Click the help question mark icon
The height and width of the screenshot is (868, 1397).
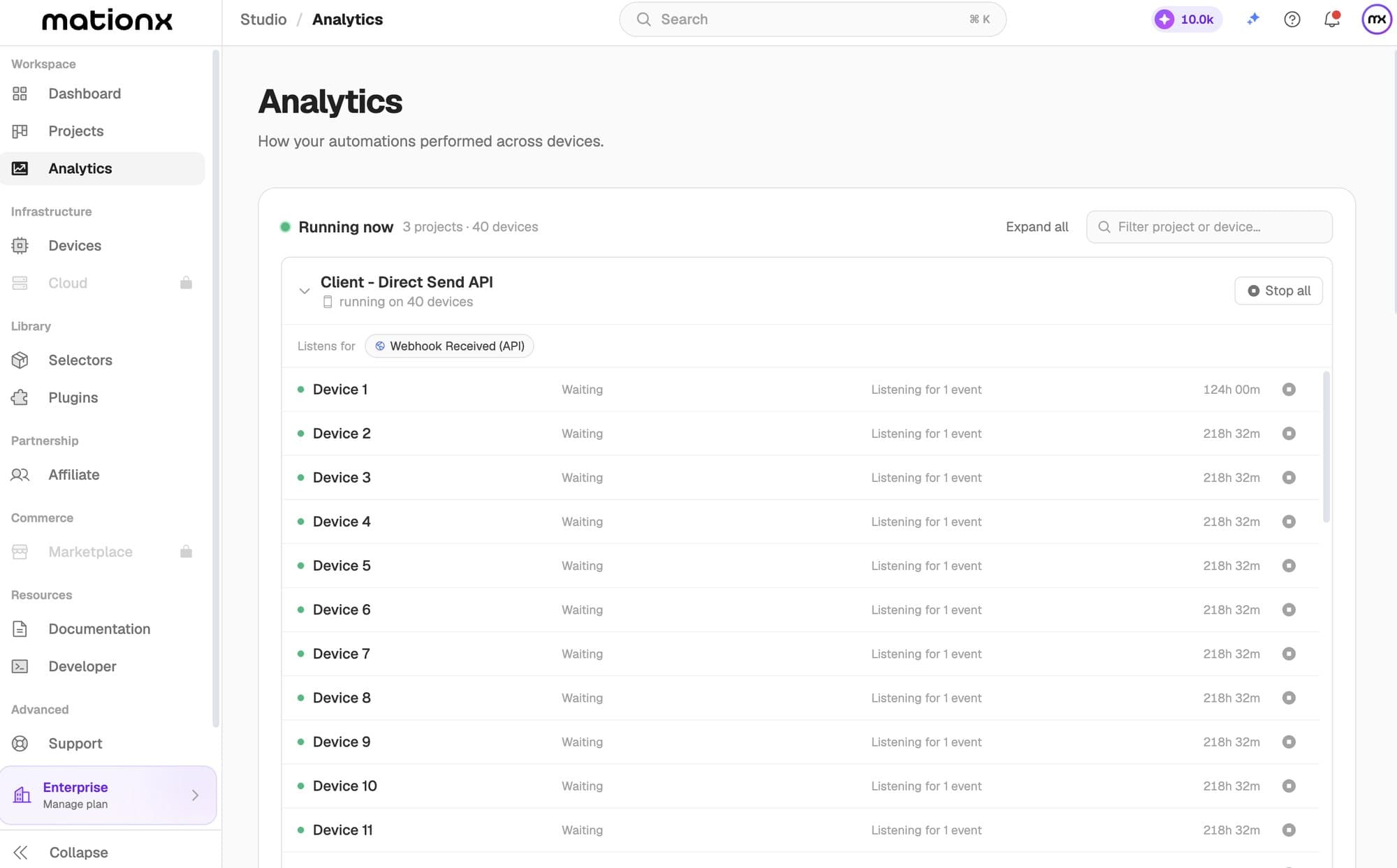1292,20
